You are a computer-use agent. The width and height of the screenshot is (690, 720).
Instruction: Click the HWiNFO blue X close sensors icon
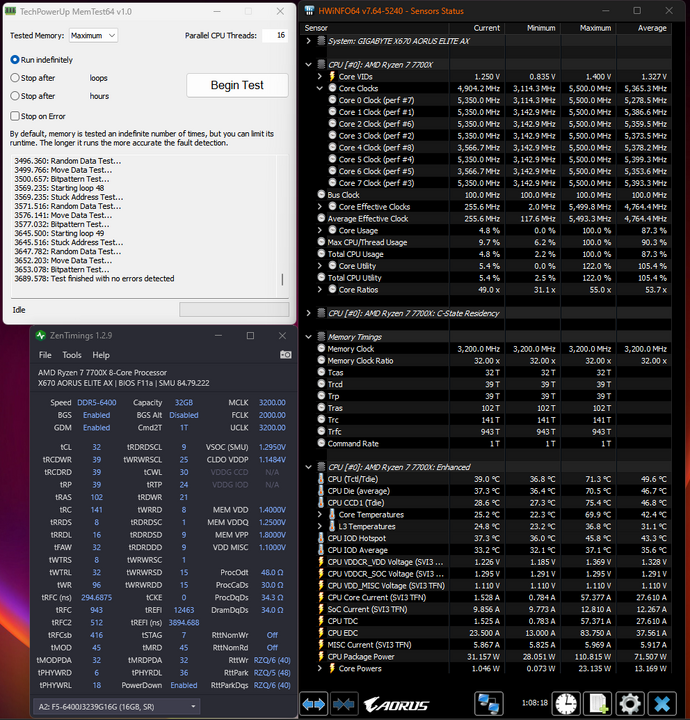pyautogui.click(x=662, y=704)
